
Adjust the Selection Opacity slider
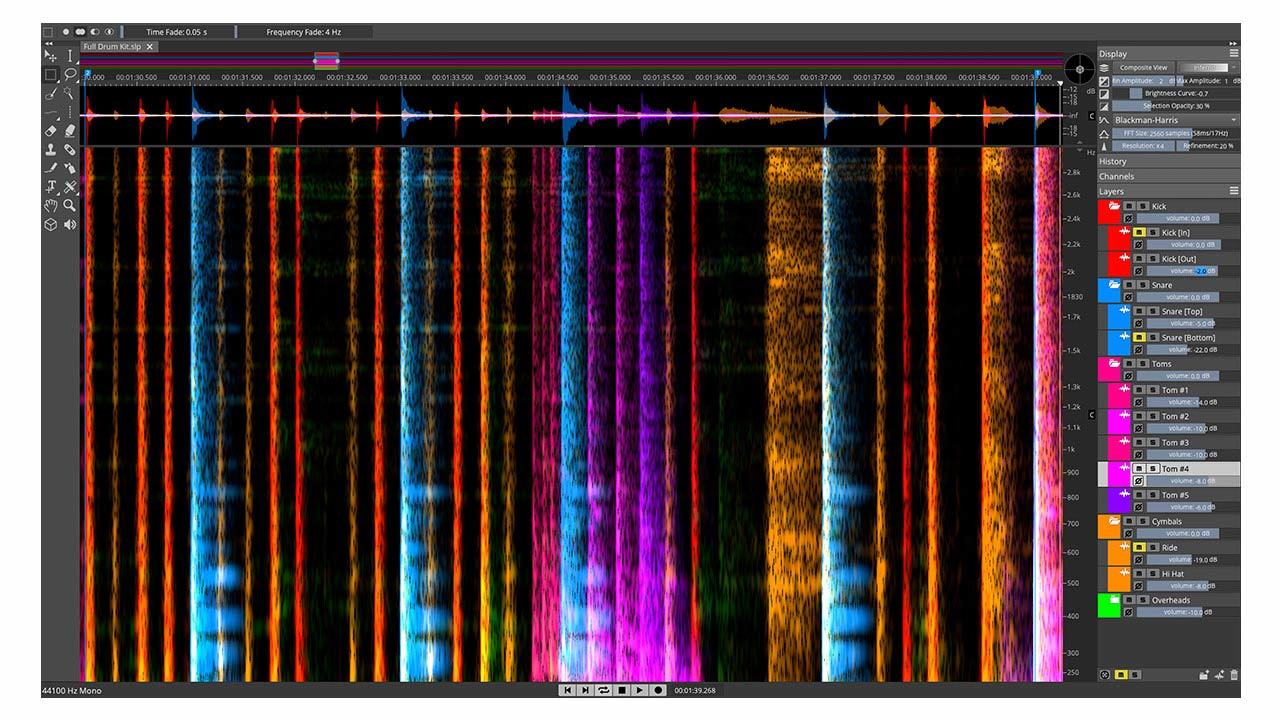point(1176,106)
